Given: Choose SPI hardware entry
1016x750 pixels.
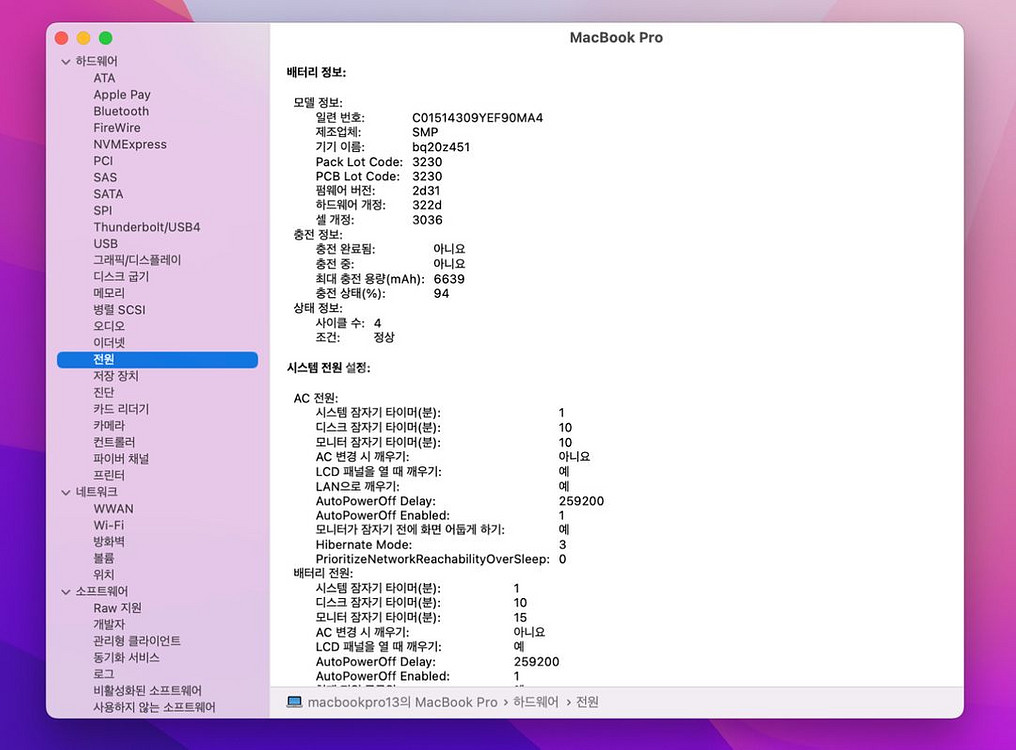Looking at the screenshot, I should point(102,211).
